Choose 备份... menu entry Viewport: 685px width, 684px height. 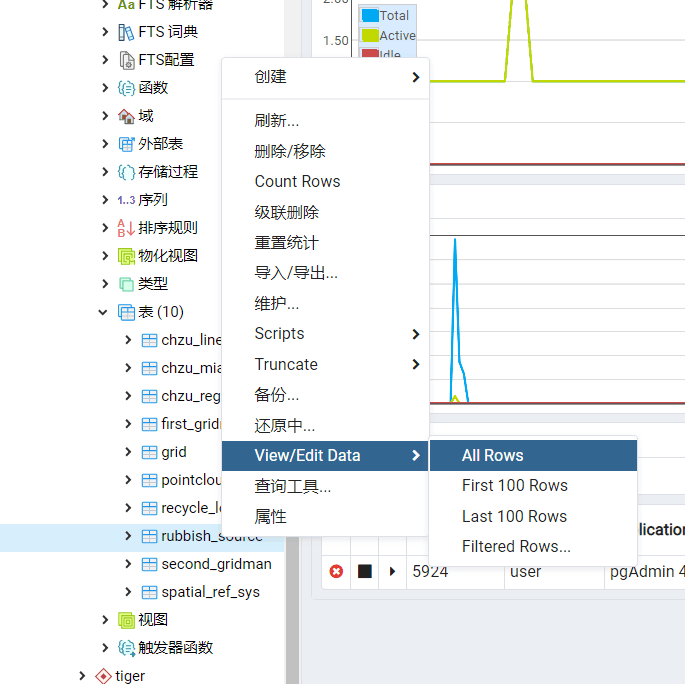[x=325, y=395]
